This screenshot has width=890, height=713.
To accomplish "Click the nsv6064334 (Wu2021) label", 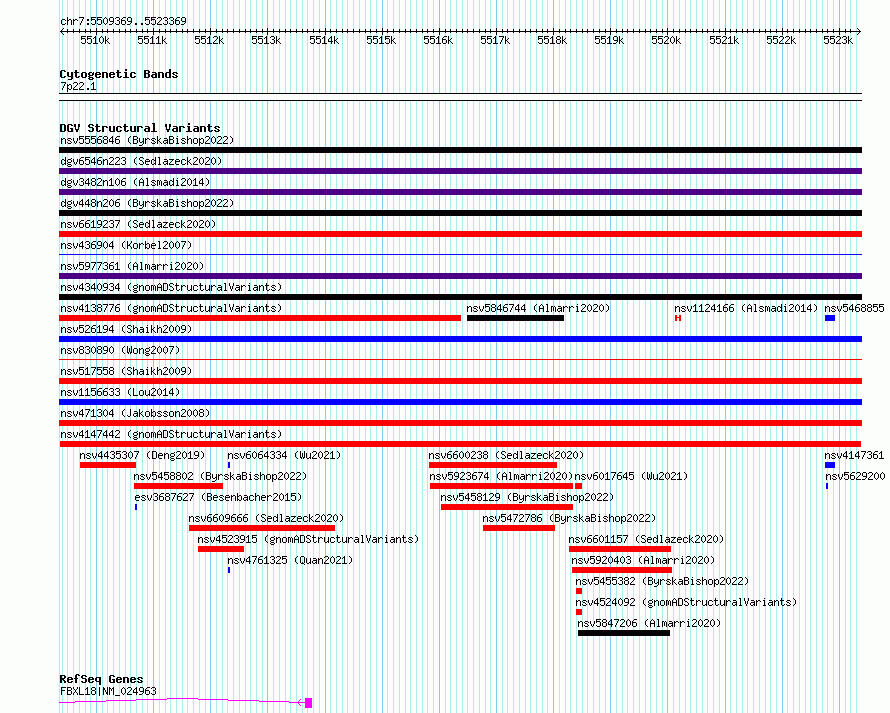I will tap(284, 455).
